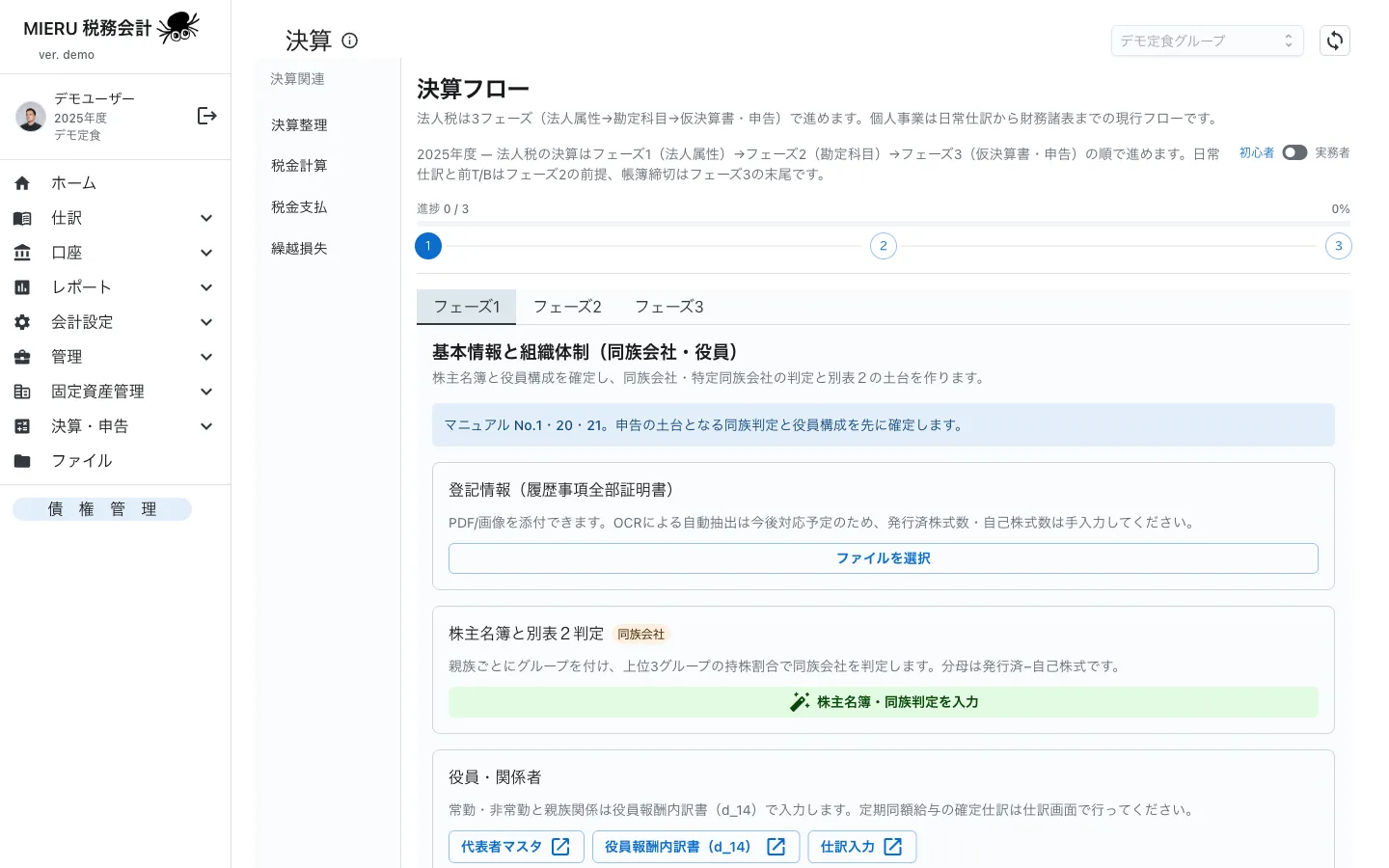The height and width of the screenshot is (868, 1389).
Task: Click the 口座 bank icon
Action: tap(22, 253)
